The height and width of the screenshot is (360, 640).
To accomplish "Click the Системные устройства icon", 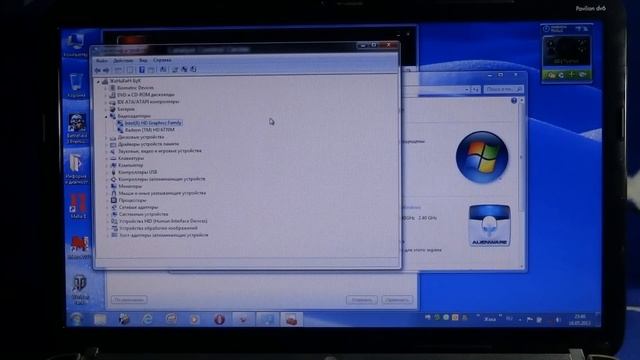I will pos(114,214).
